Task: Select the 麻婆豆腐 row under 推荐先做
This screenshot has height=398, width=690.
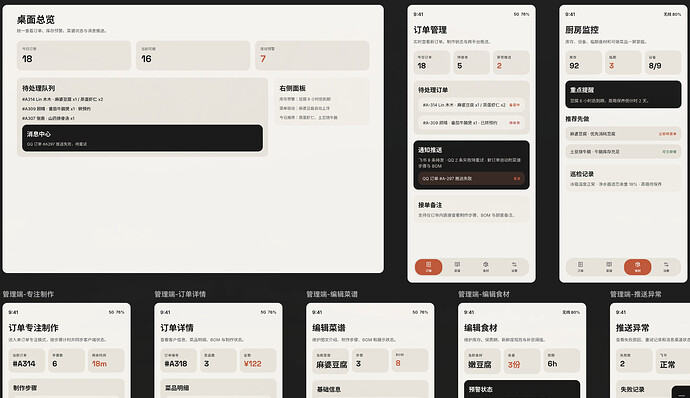Action: click(x=623, y=133)
